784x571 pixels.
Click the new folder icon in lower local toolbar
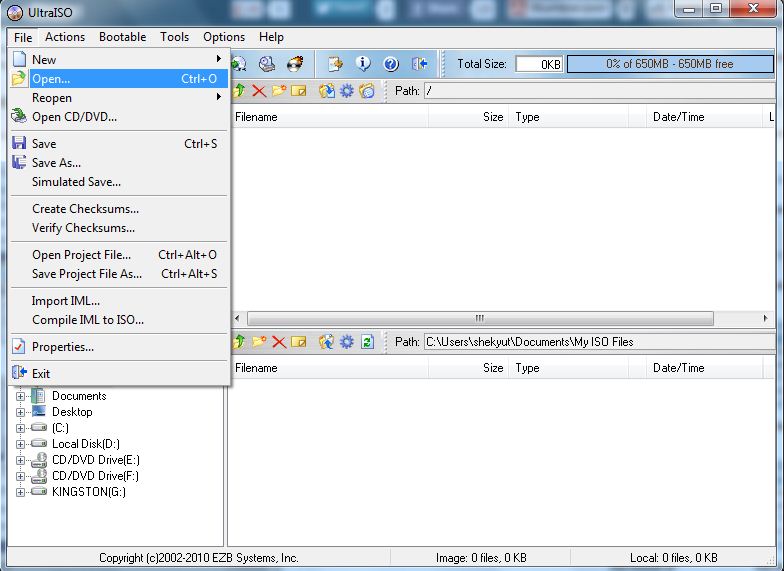(259, 342)
